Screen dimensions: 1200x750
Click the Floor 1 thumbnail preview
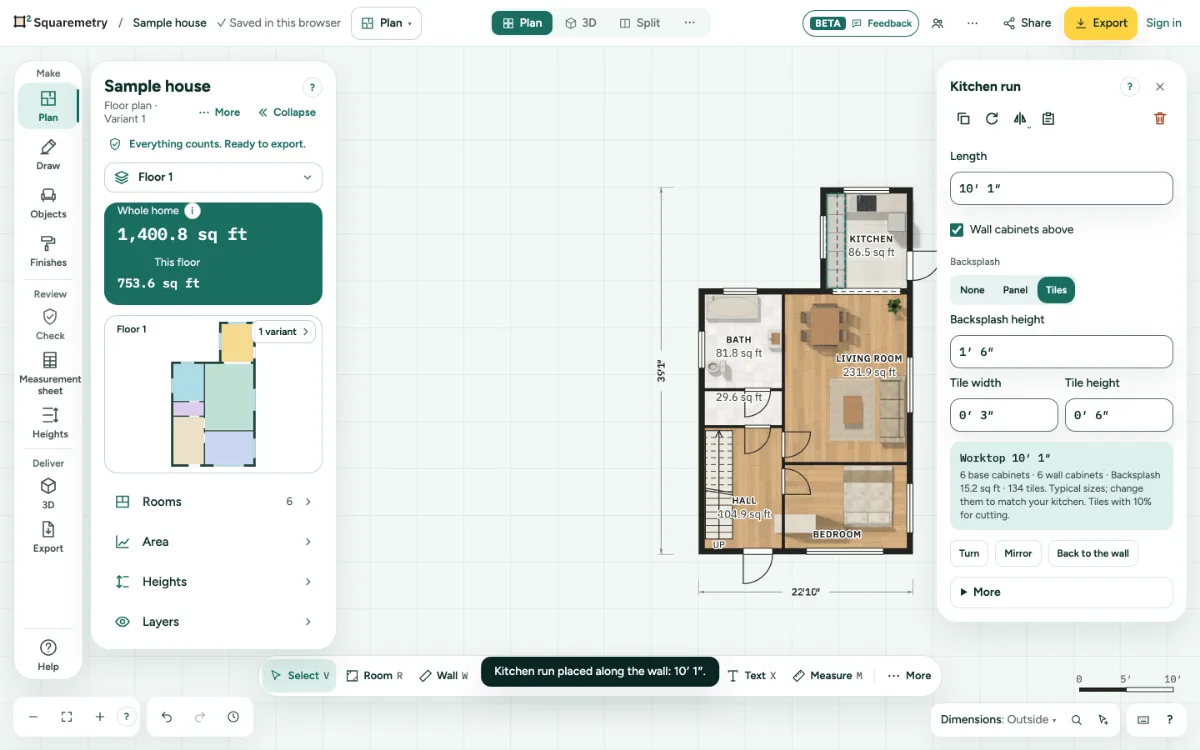coord(213,394)
